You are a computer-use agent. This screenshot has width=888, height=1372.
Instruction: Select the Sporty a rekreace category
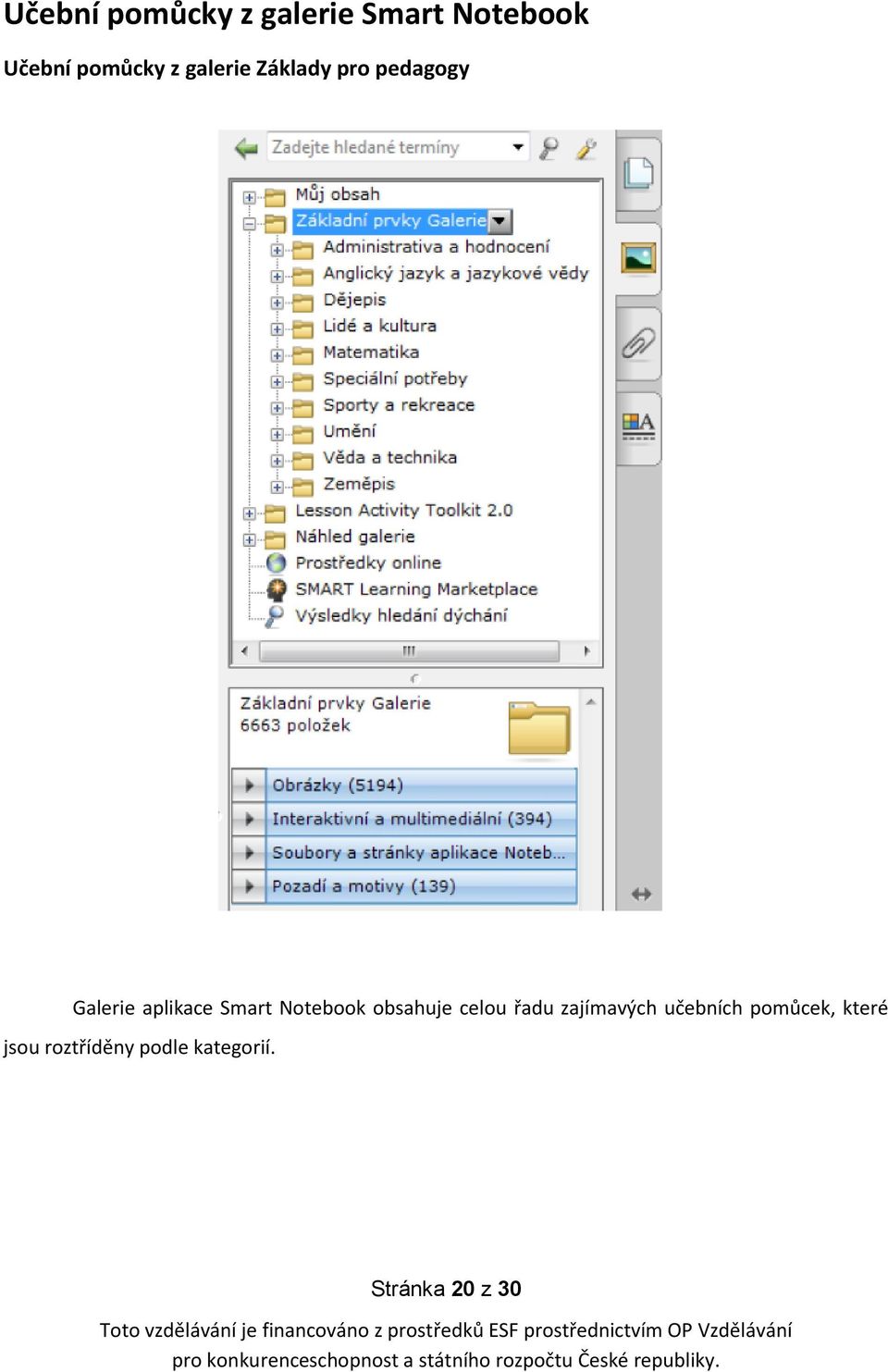[399, 405]
